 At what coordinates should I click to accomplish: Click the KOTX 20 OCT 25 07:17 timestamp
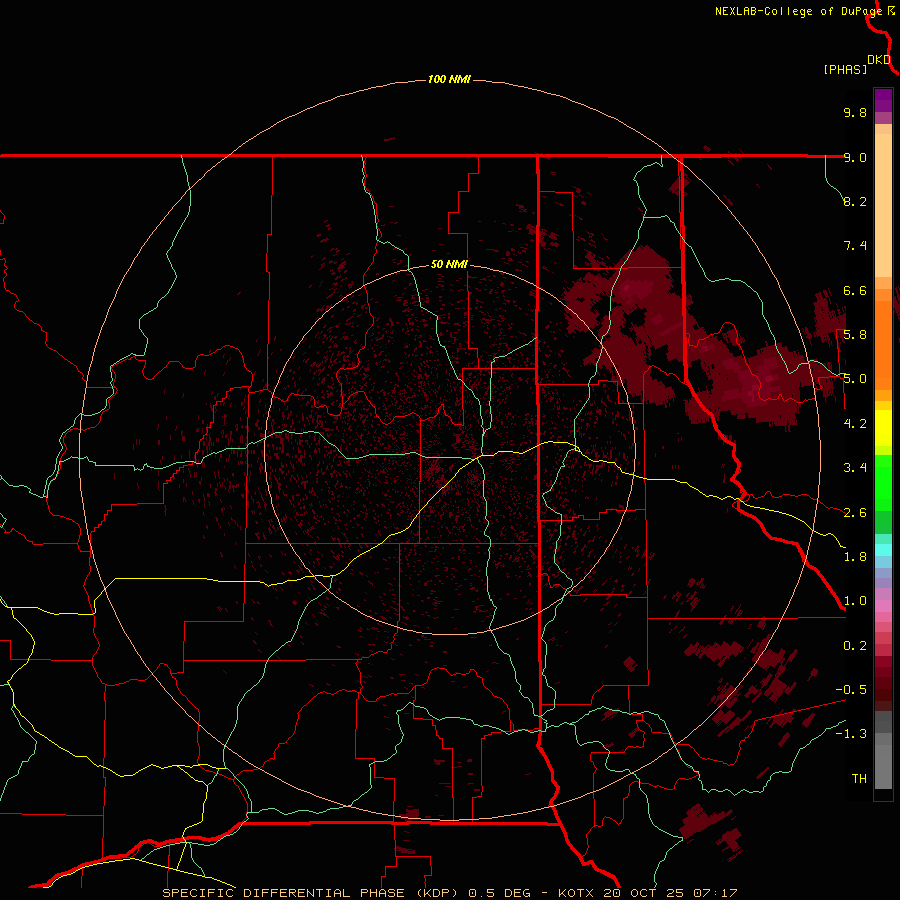(648, 893)
